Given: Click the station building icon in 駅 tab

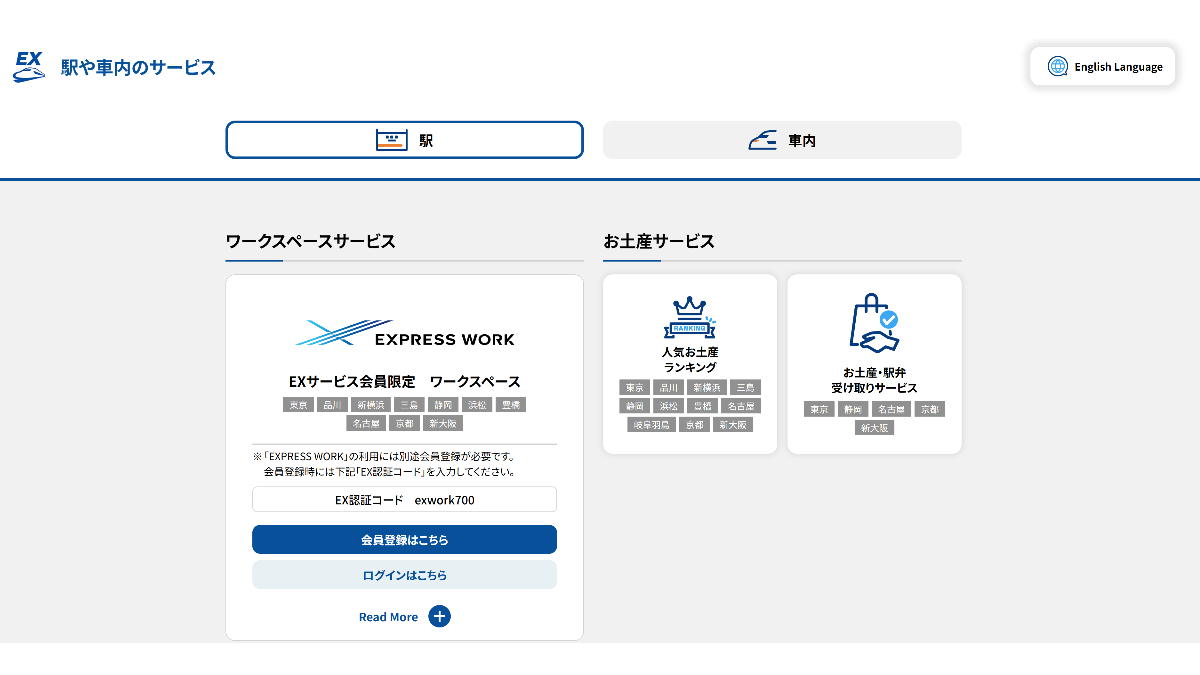Looking at the screenshot, I should click(x=392, y=140).
